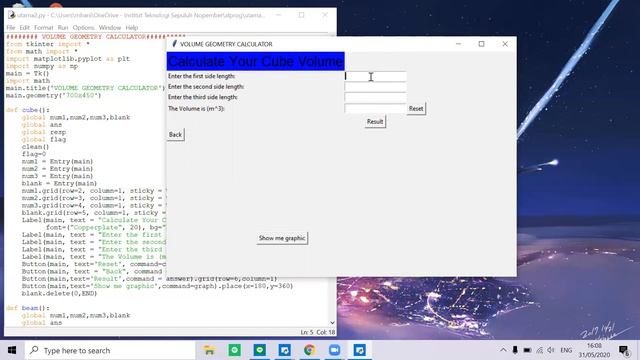The width and height of the screenshot is (640, 360).
Task: Open the Edit menu in IDLE editor
Action: (x=24, y=27)
